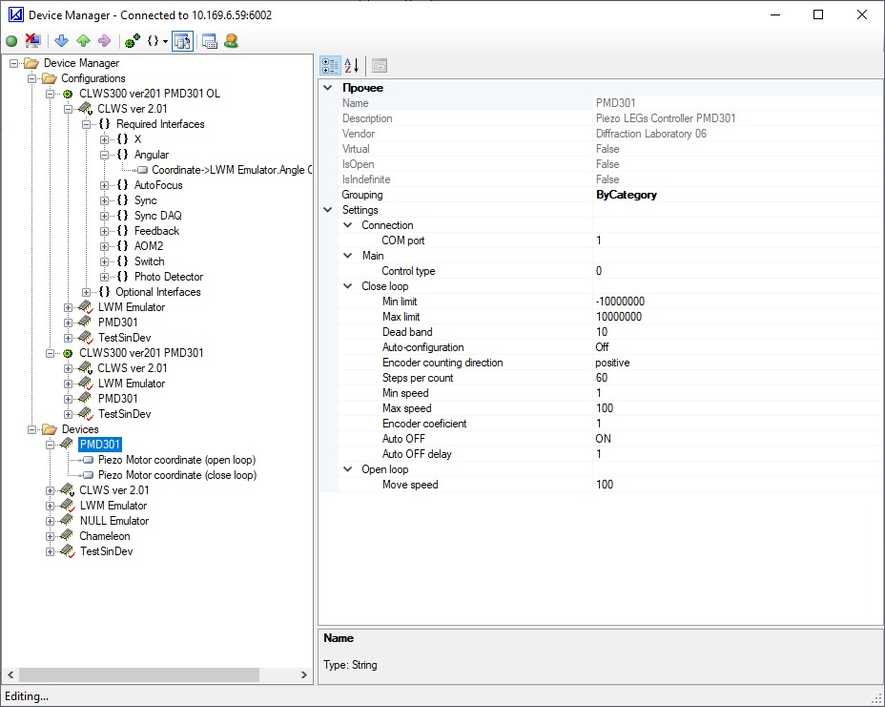The height and width of the screenshot is (707, 885).
Task: Click the green connect status icon
Action: [10, 41]
